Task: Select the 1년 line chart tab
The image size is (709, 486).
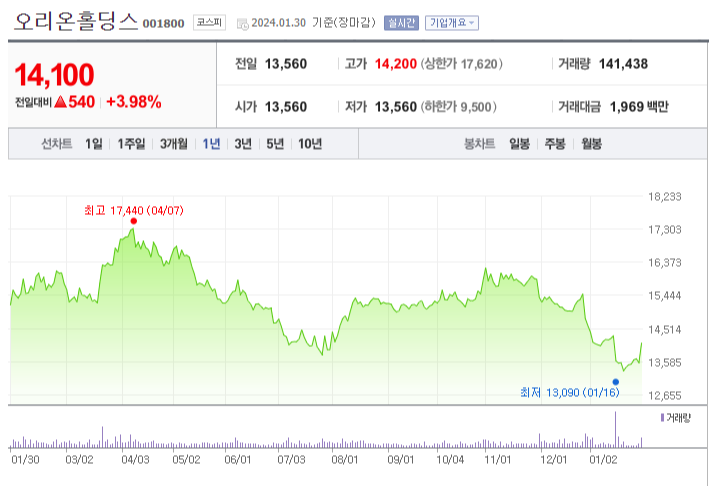Action: 211,144
